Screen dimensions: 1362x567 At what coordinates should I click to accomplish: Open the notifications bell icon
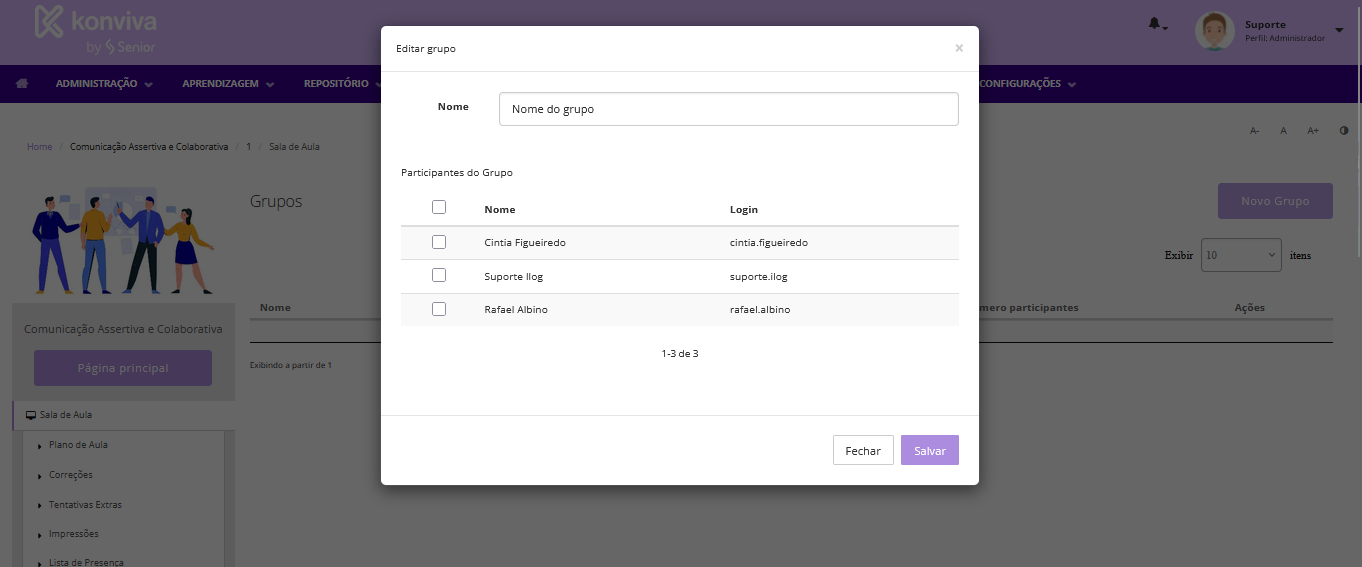[1155, 24]
